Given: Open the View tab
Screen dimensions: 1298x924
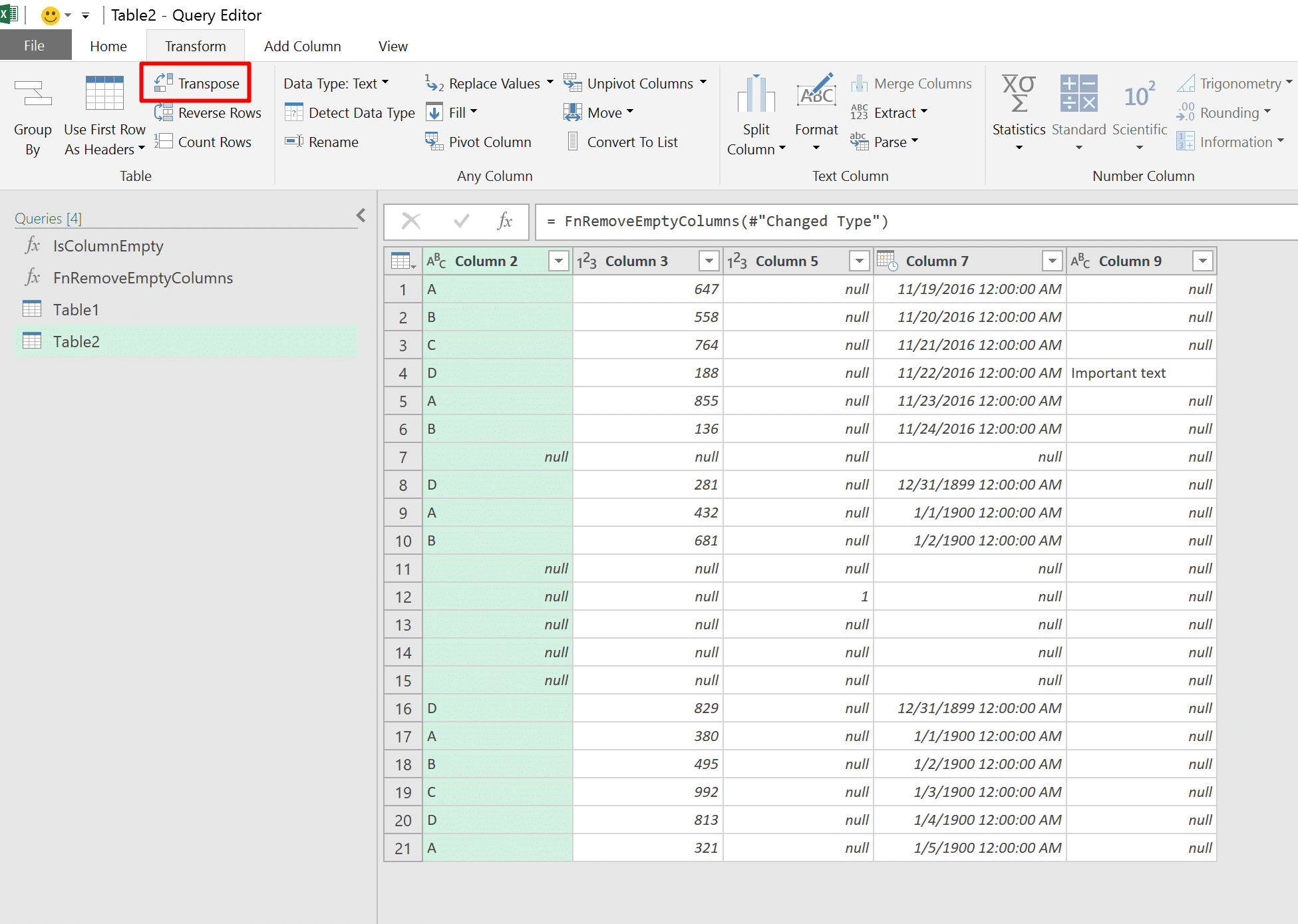Looking at the screenshot, I should [393, 46].
